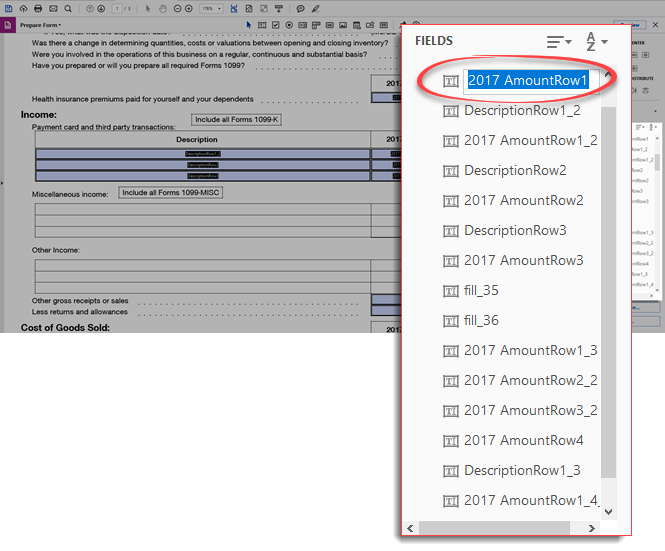The width and height of the screenshot is (665, 551).
Task: Select the Hand pan tool
Action: (x=163, y=8)
